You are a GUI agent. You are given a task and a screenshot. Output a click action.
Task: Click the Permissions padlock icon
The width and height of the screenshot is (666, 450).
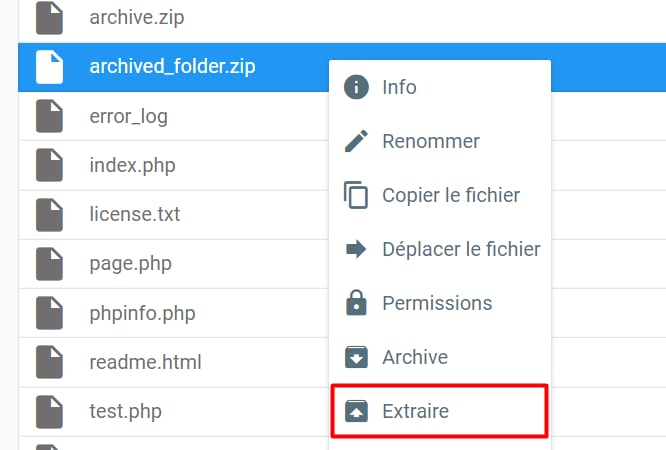click(355, 303)
